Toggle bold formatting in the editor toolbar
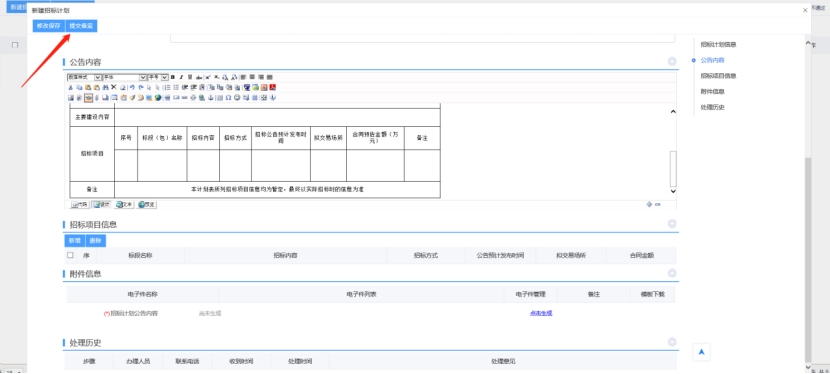 pyautogui.click(x=173, y=77)
